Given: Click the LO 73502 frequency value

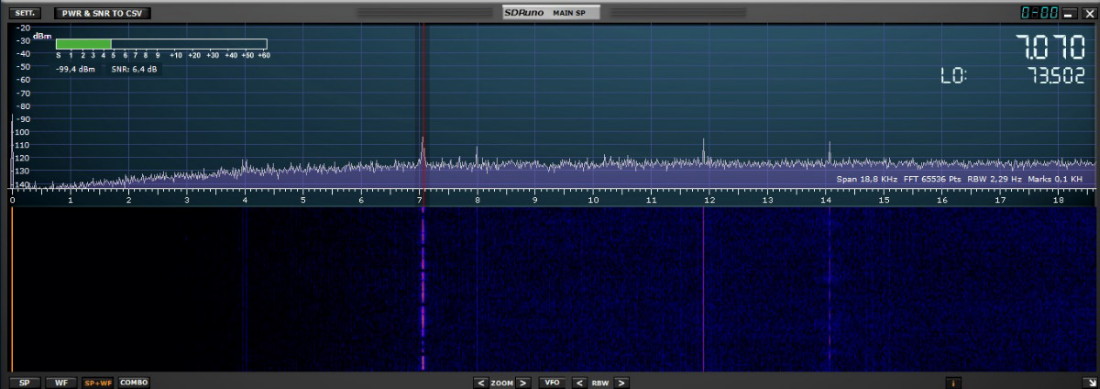Looking at the screenshot, I should [1056, 76].
